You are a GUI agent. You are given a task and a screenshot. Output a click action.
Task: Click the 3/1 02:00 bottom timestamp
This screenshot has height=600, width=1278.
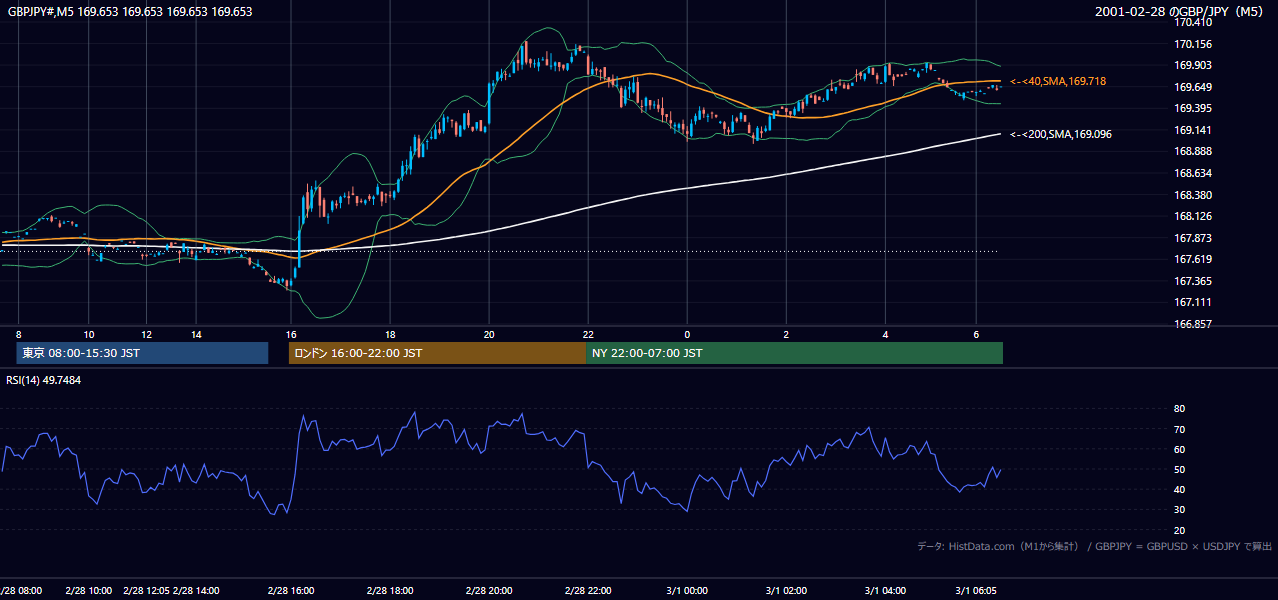coord(786,591)
